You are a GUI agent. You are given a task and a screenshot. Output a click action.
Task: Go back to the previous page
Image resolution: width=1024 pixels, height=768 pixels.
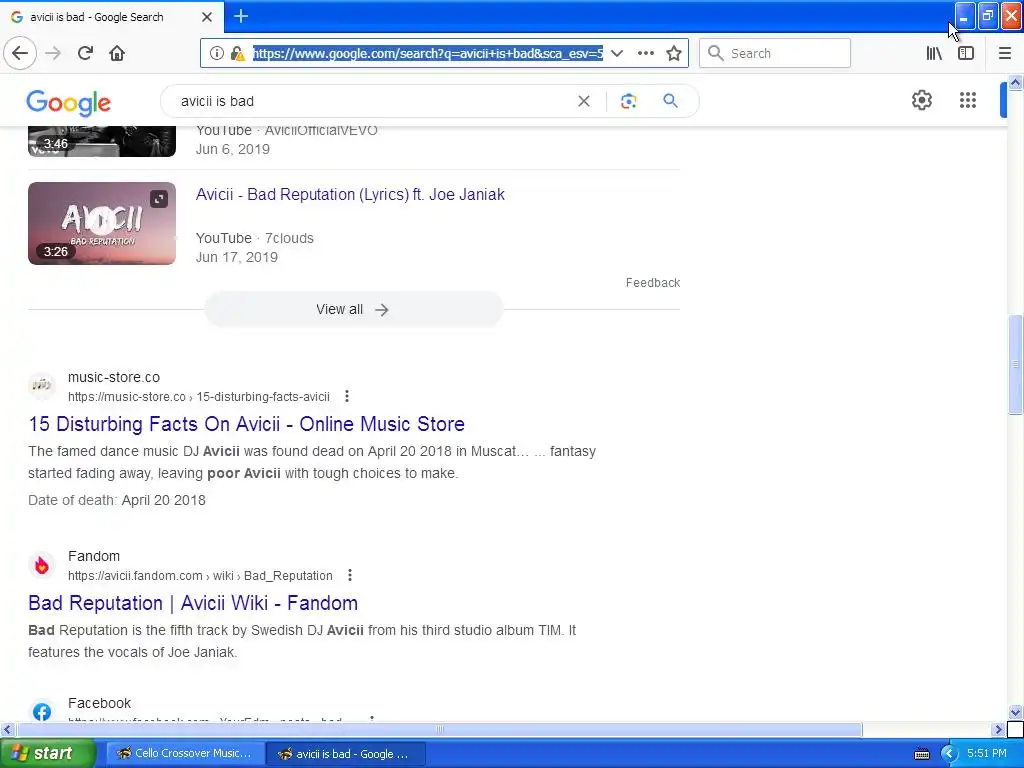point(20,53)
